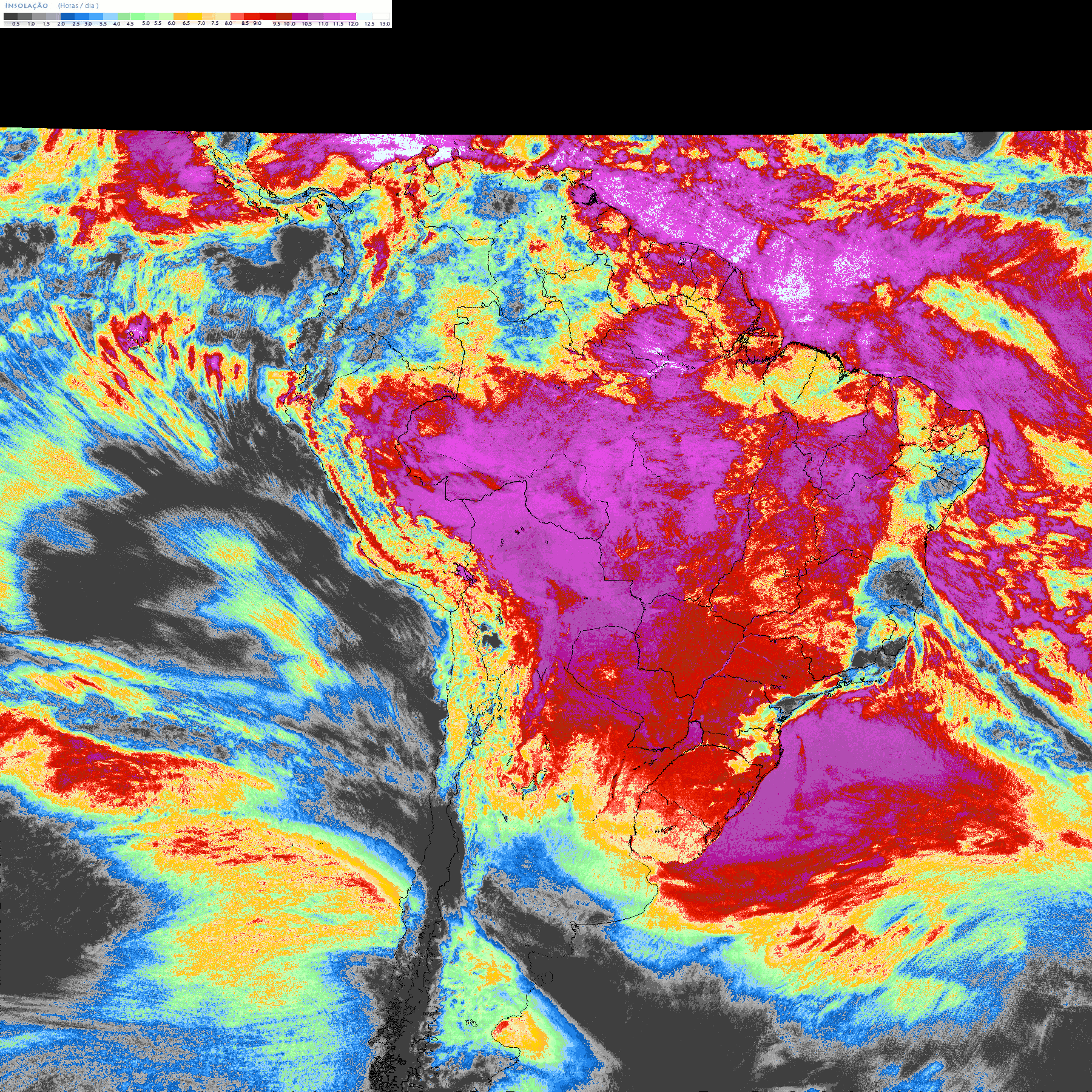Screen dimensions: 1092x1092
Task: Click the "9.0" legend value
Action: point(257,23)
